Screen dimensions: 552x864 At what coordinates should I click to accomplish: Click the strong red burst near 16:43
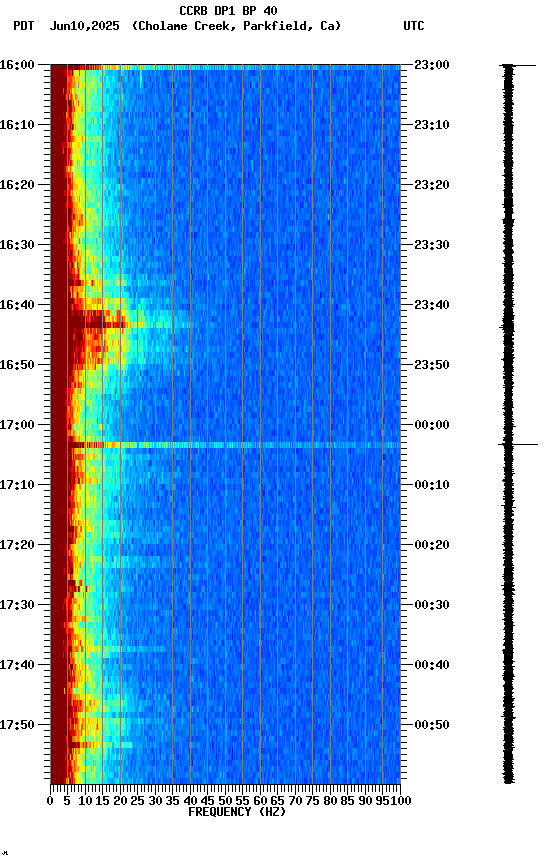pos(99,320)
